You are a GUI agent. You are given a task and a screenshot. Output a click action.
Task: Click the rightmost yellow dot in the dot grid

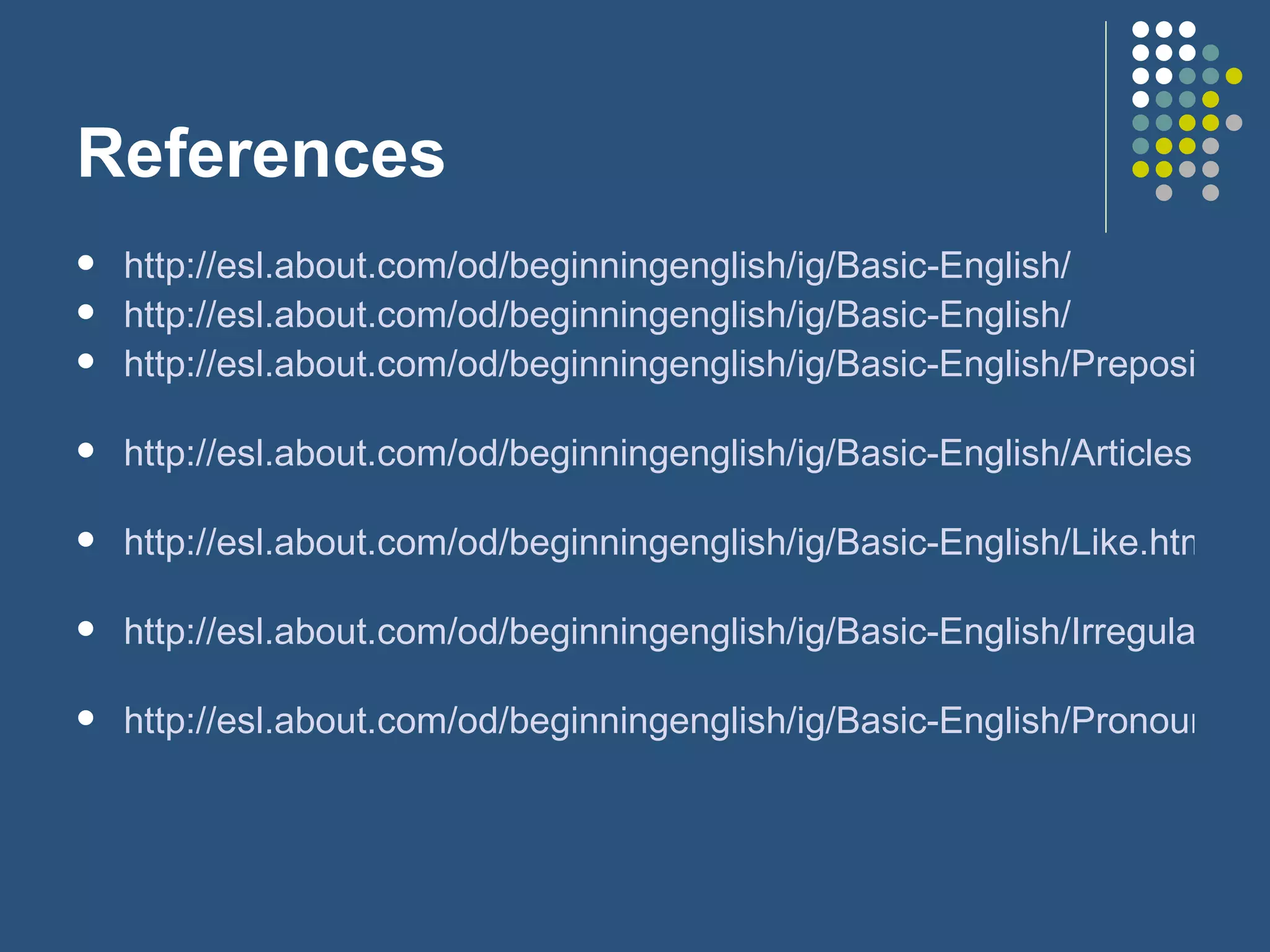(x=1234, y=76)
